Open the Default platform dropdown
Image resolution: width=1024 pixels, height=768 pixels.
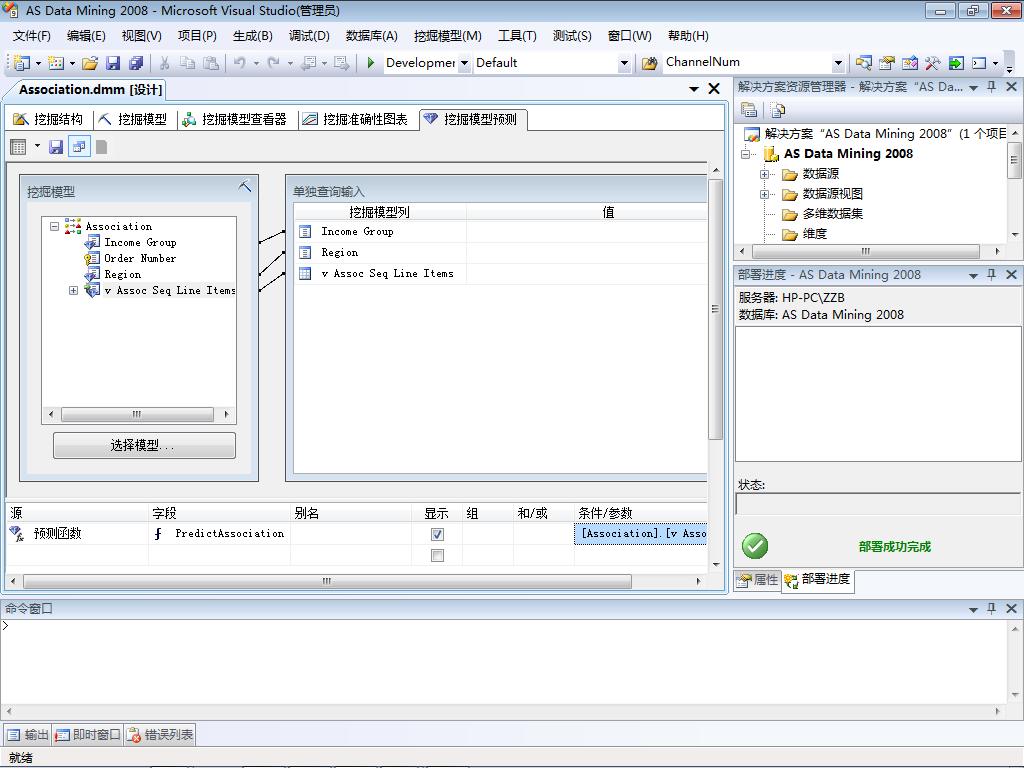tap(624, 63)
